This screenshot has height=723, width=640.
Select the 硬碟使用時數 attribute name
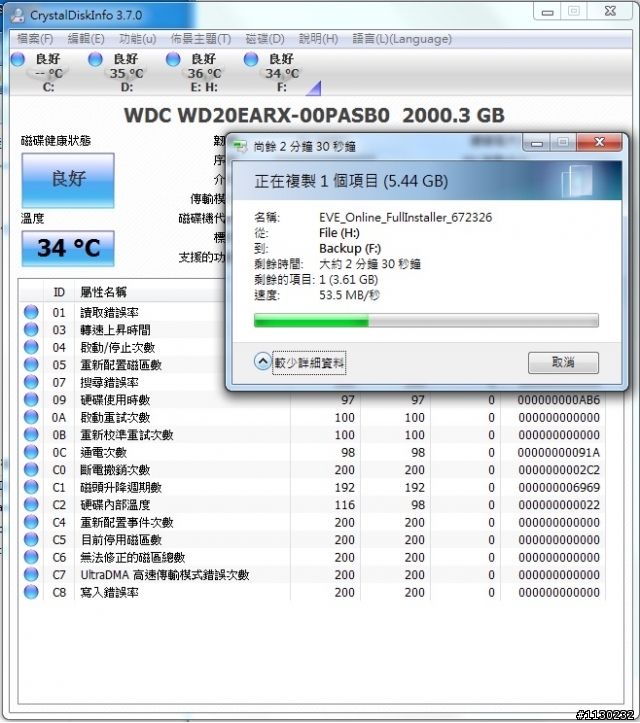115,400
